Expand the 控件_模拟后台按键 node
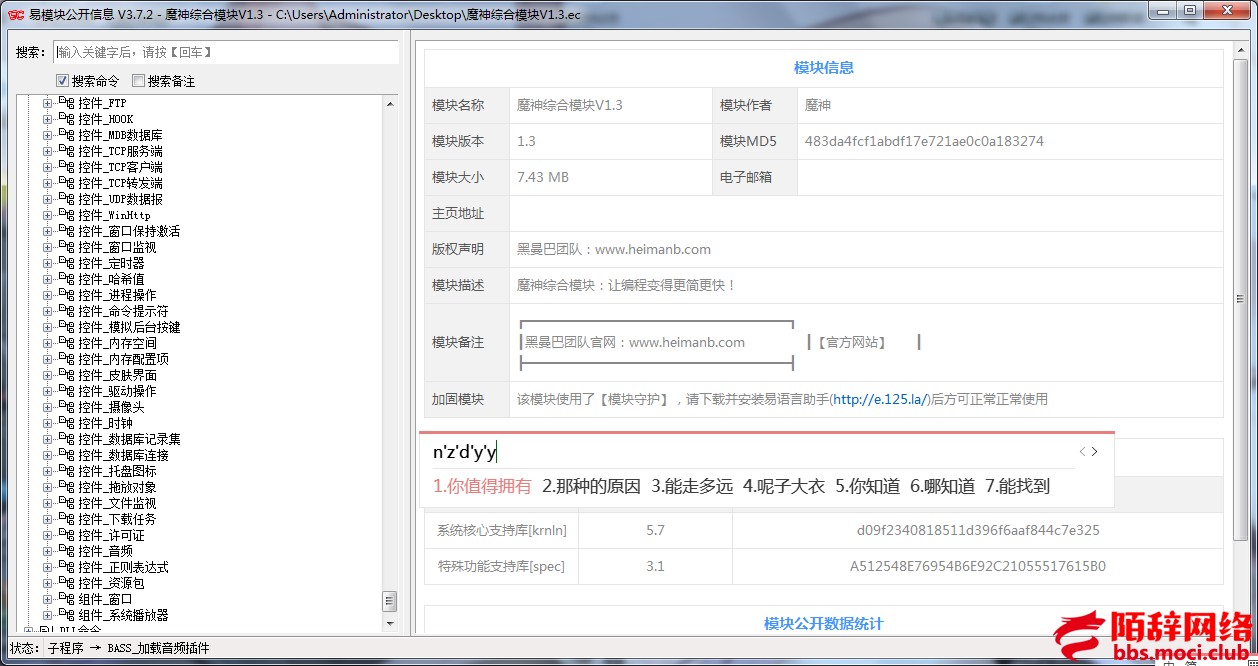 click(x=47, y=327)
